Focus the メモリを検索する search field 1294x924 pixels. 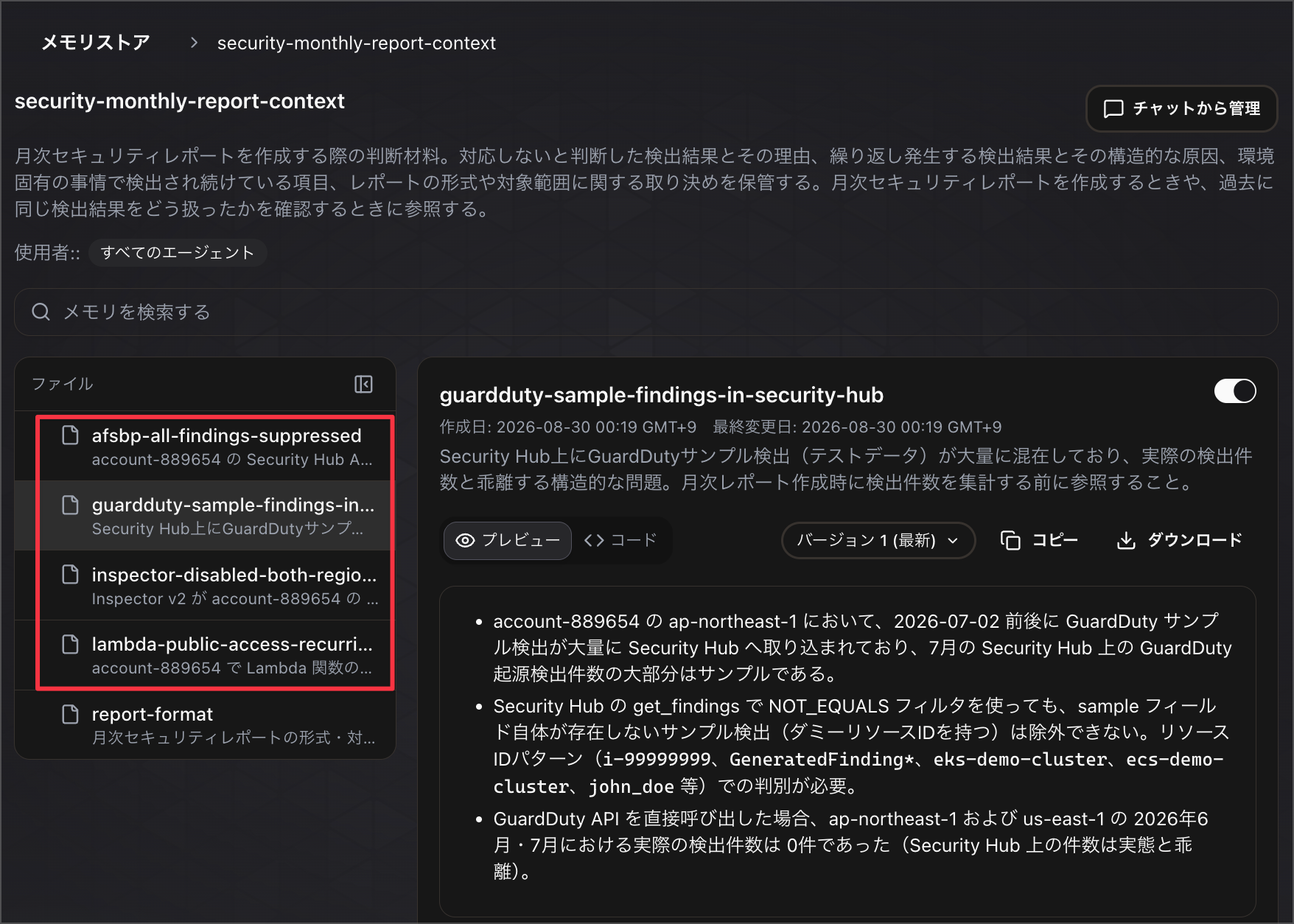(x=646, y=312)
